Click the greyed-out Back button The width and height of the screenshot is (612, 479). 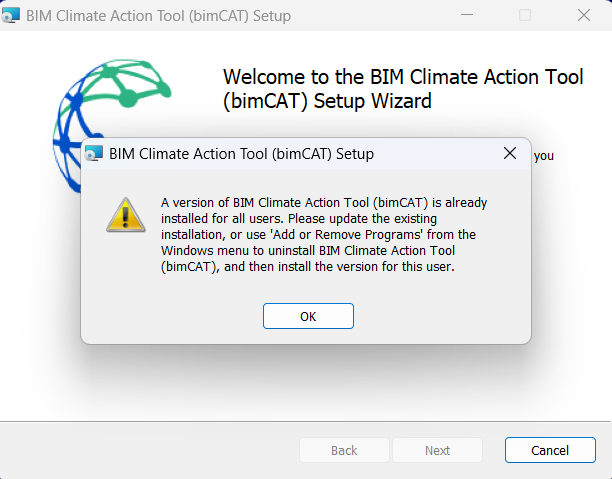pos(344,450)
